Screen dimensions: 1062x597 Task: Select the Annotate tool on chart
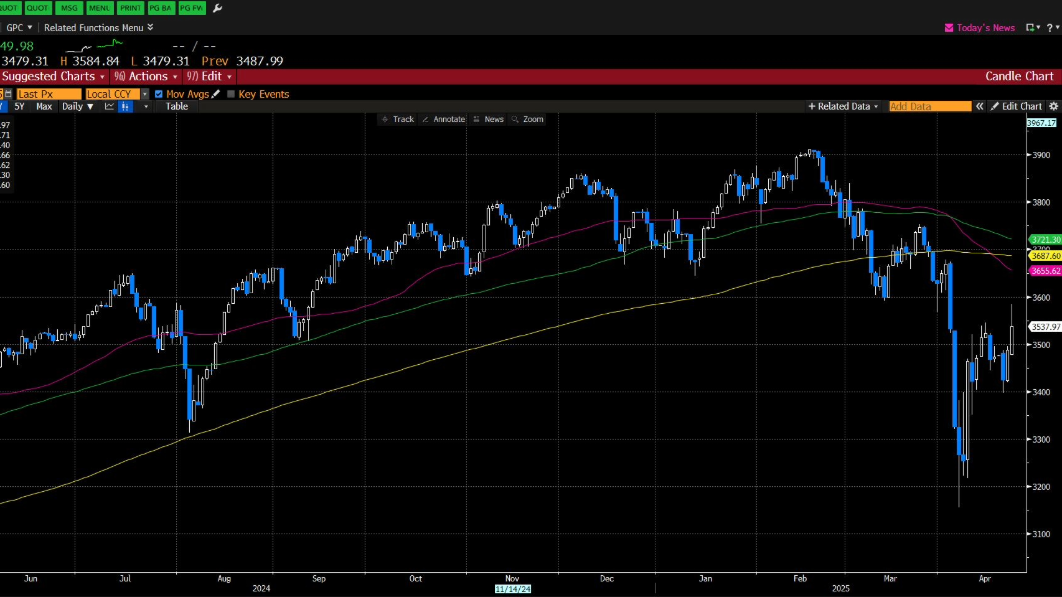pos(443,119)
